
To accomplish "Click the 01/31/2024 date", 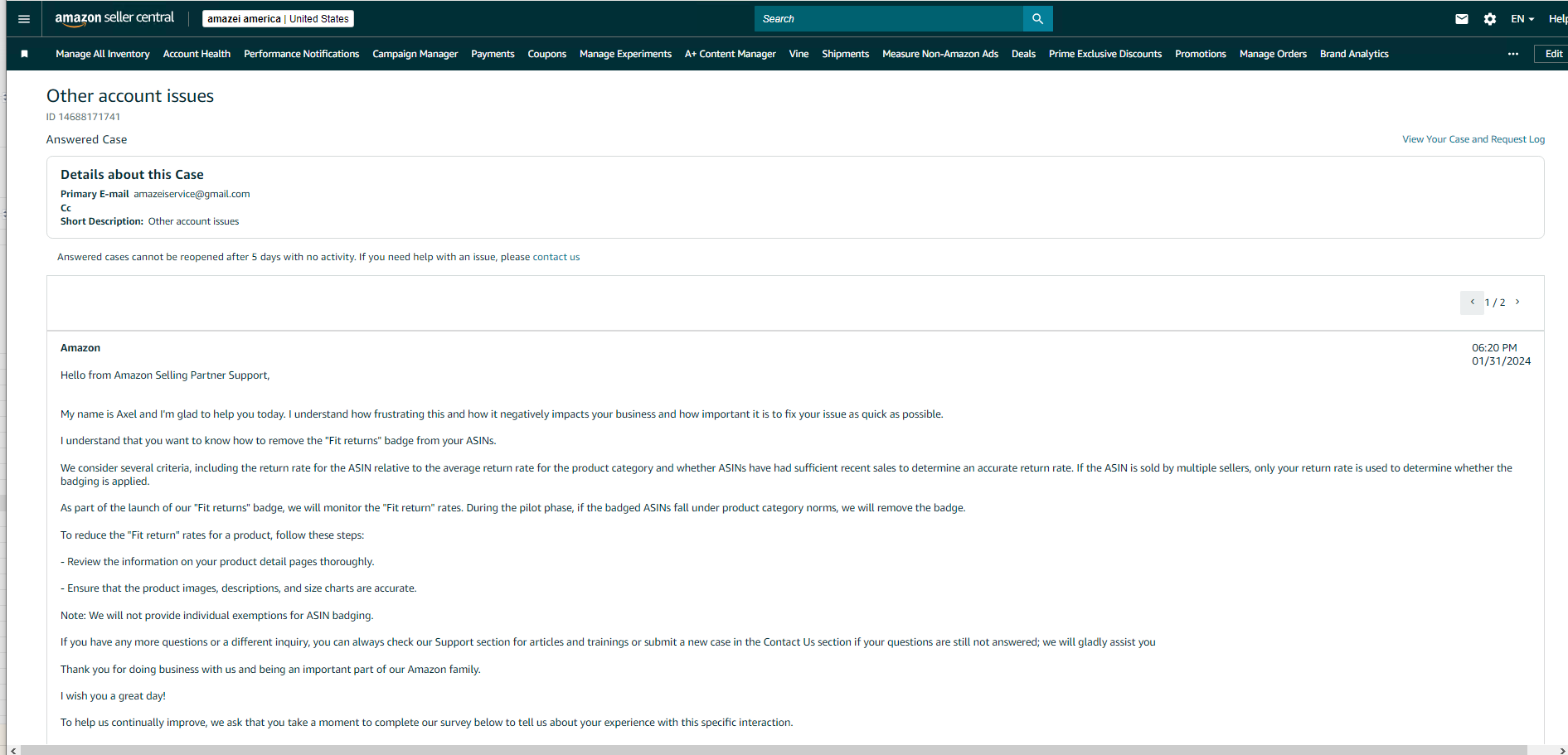I will point(1502,361).
